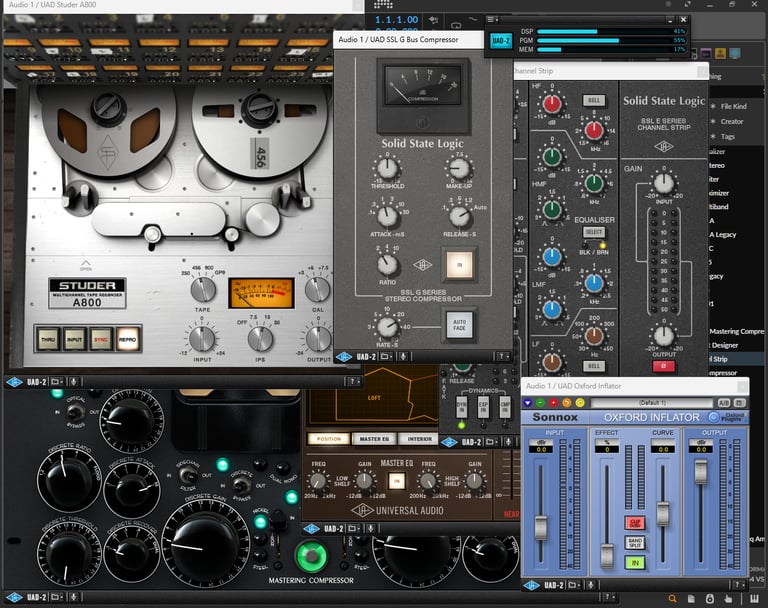
Task: Click the microphone icon in Oxford Inflator toolbar
Action: [591, 585]
